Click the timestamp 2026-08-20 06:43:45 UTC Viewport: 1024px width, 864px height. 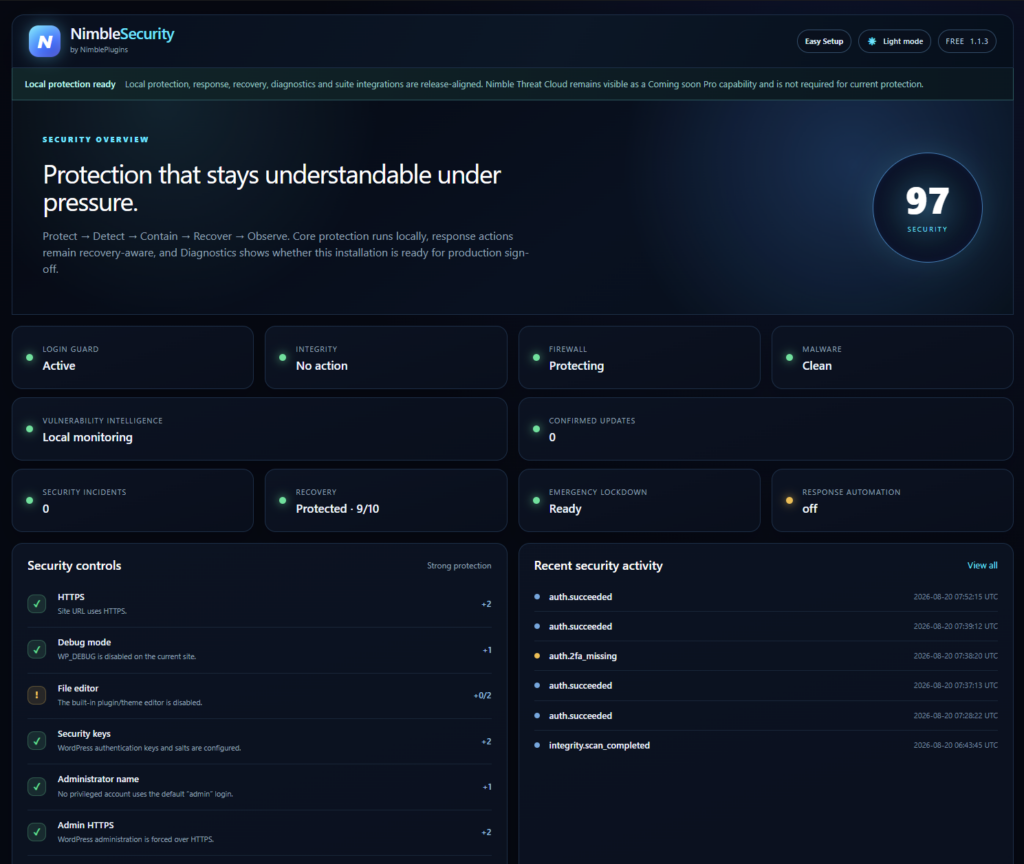point(955,745)
